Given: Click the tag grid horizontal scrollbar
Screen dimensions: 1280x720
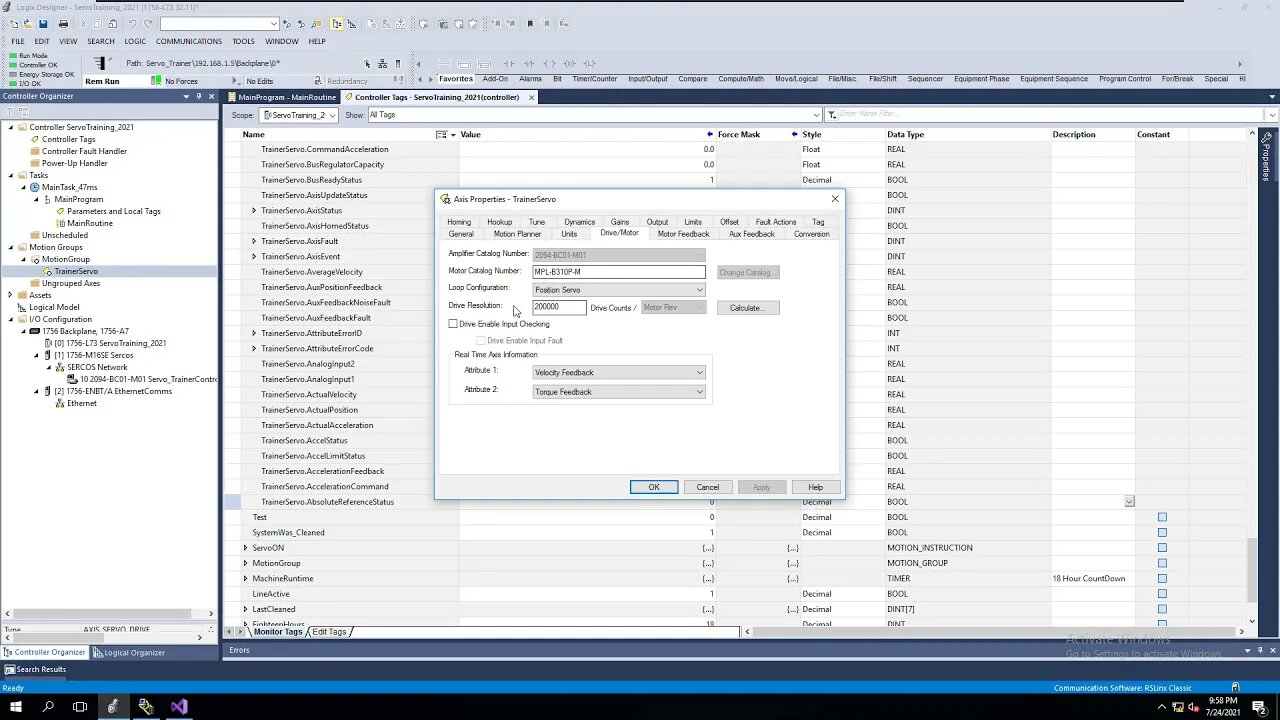Looking at the screenshot, I should pos(994,632).
